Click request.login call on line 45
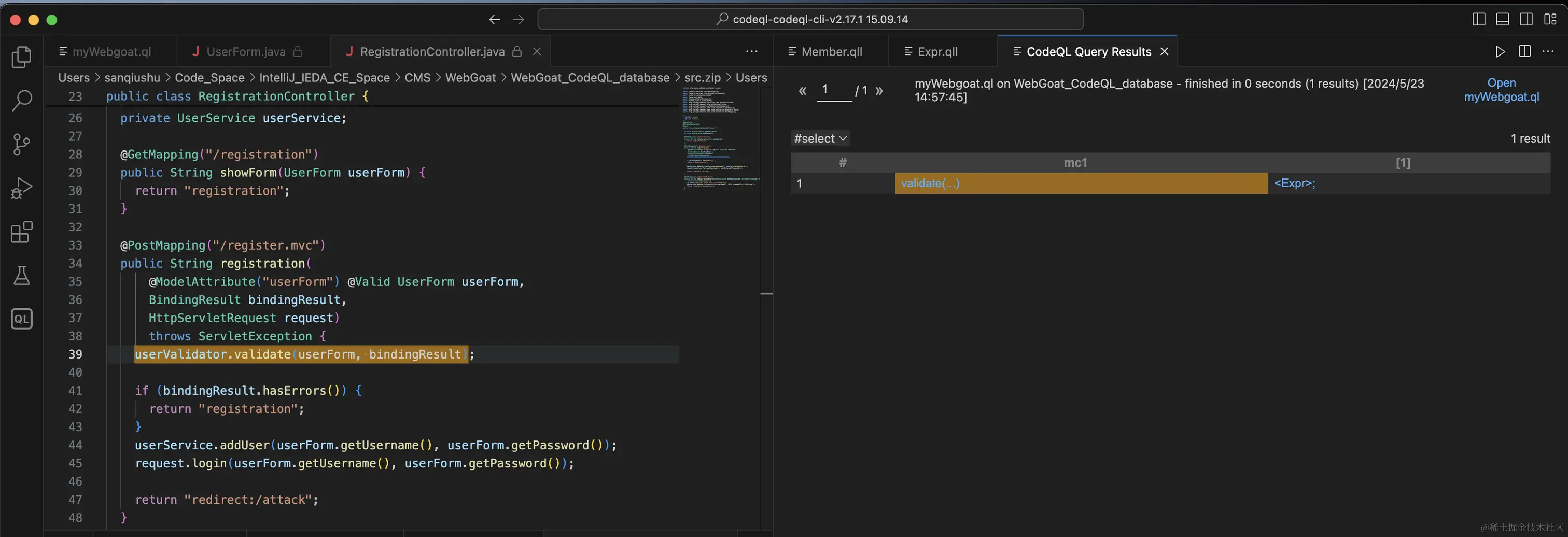 click(354, 463)
